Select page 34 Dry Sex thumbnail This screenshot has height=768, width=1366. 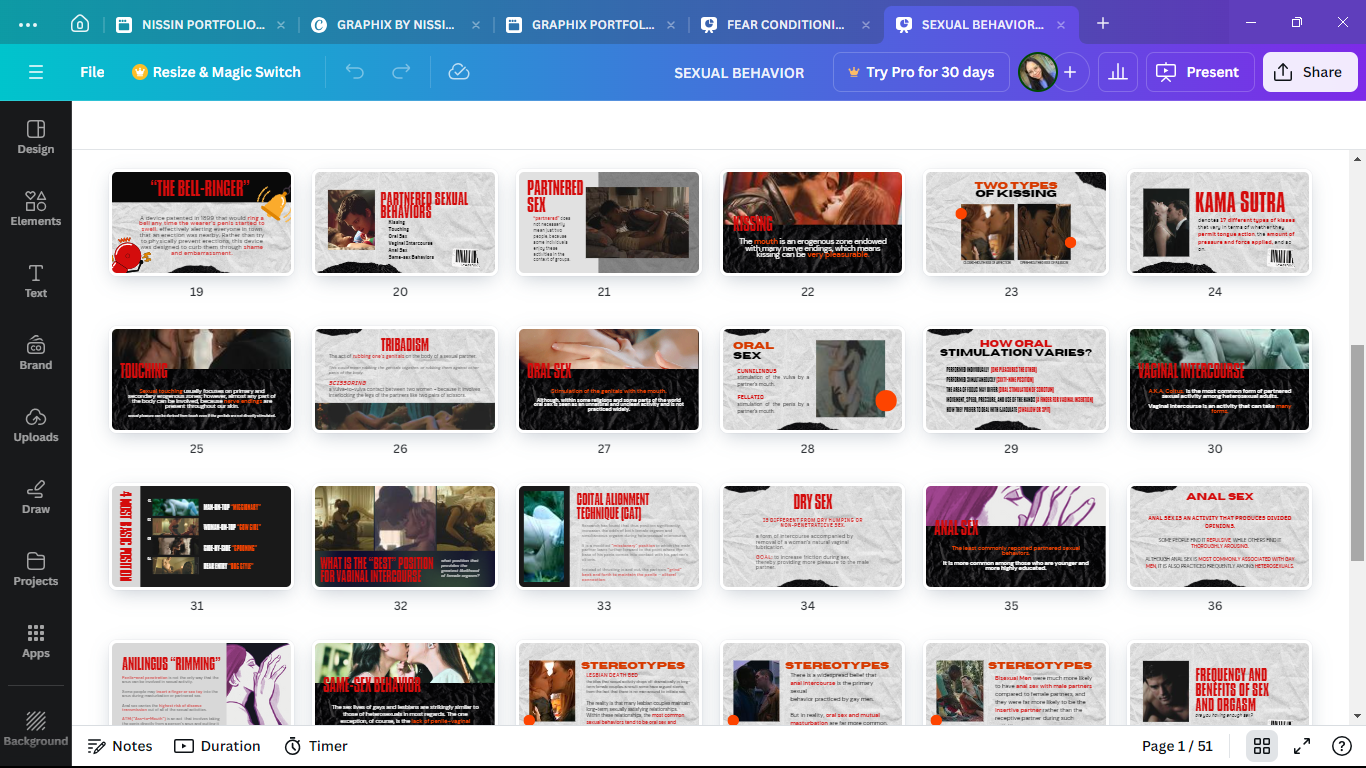pyautogui.click(x=812, y=536)
